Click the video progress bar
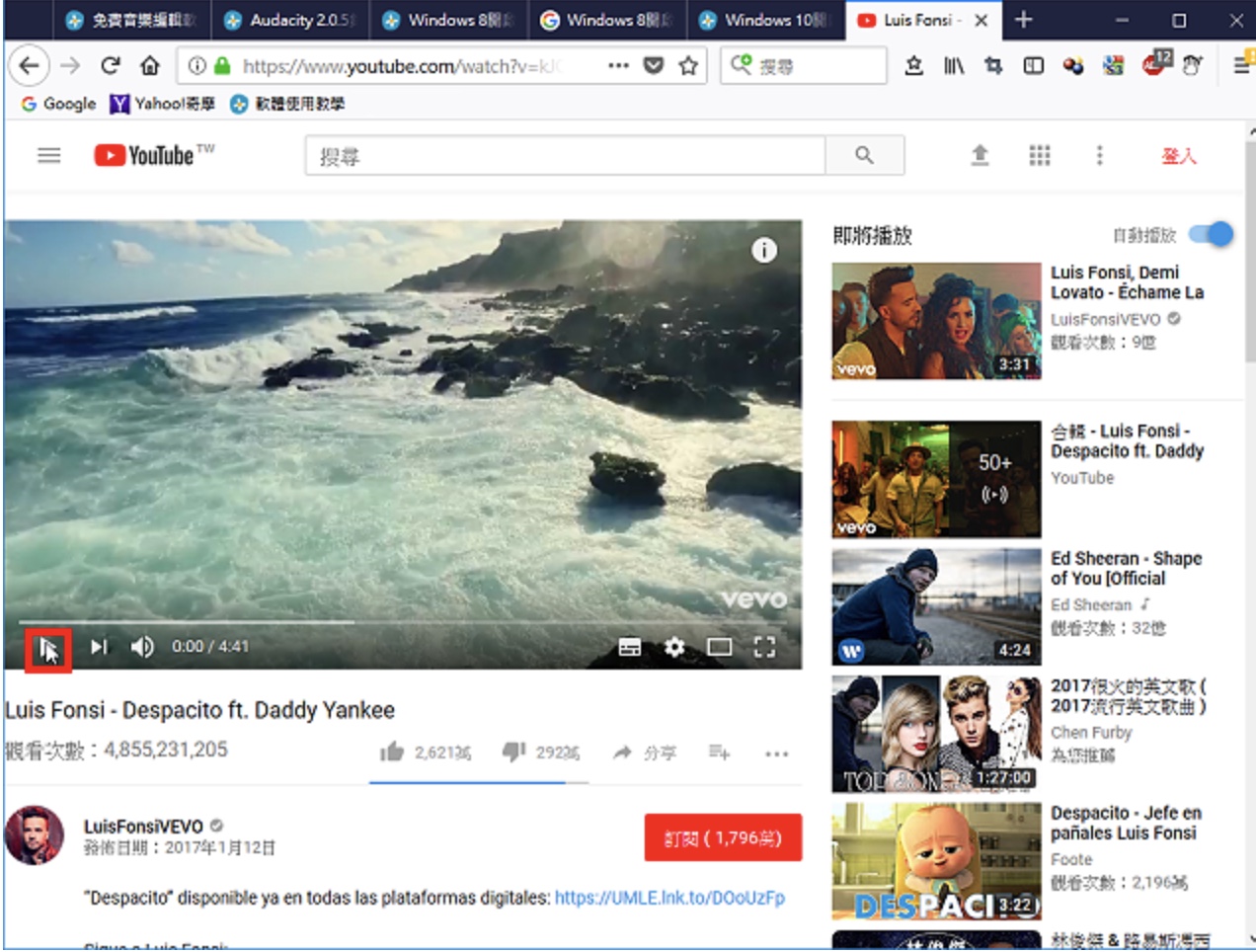This screenshot has height=952, width=1256. click(403, 622)
